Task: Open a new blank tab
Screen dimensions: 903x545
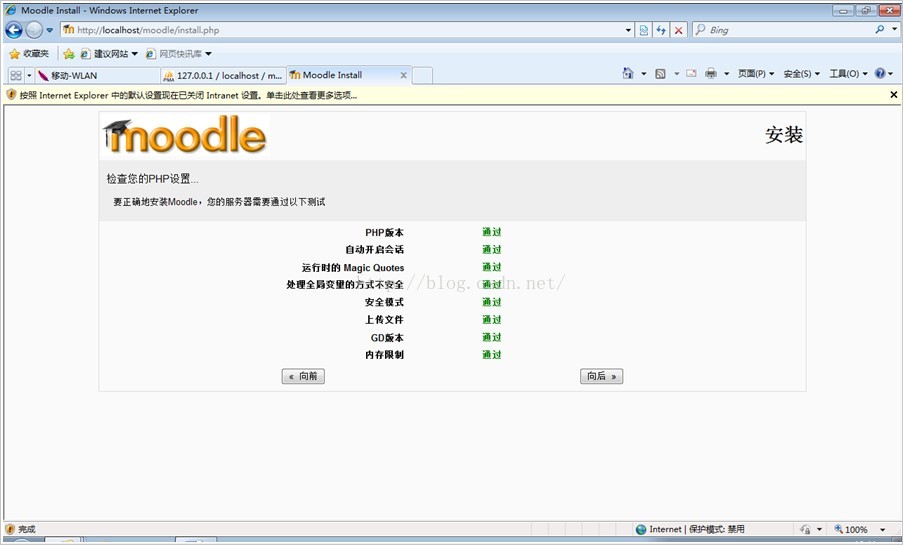Action: click(422, 75)
